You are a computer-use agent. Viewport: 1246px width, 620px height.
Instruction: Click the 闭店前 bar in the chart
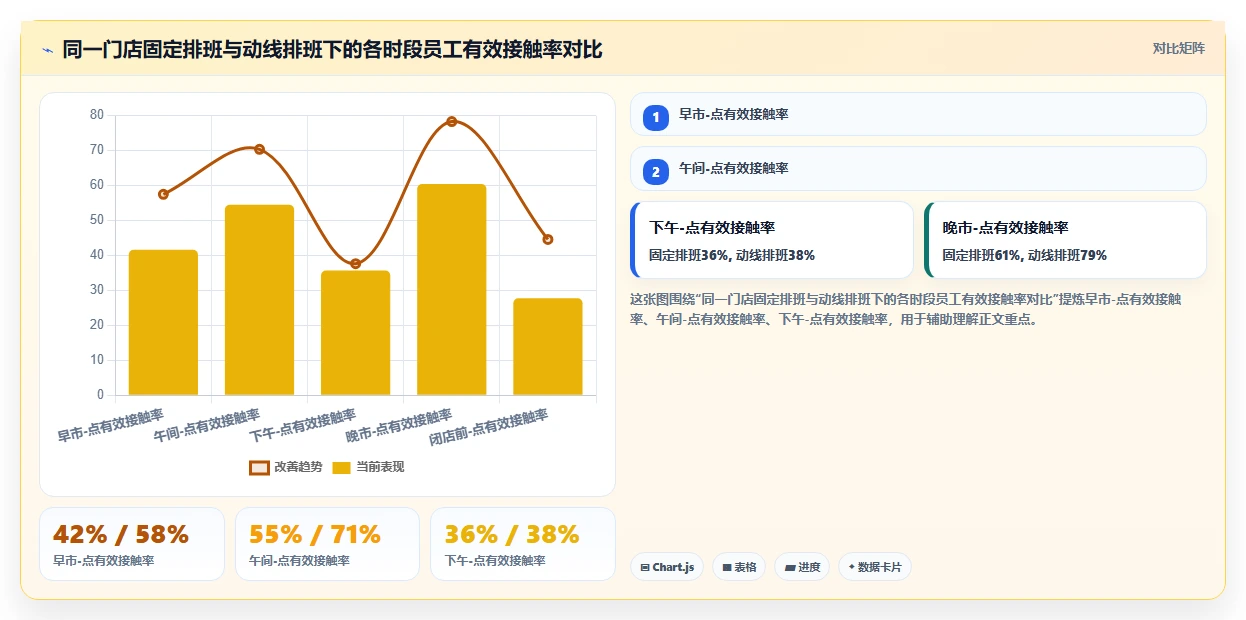[x=548, y=347]
